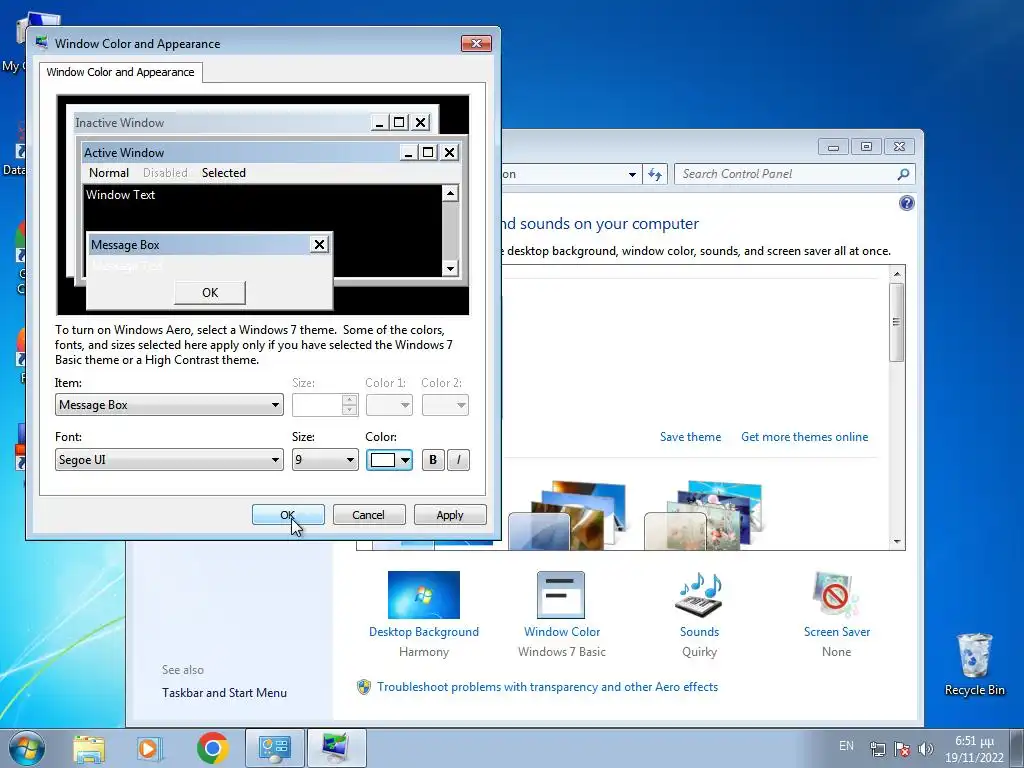Click the Active Window preview close X
Screen dimensions: 1024x768
click(449, 152)
